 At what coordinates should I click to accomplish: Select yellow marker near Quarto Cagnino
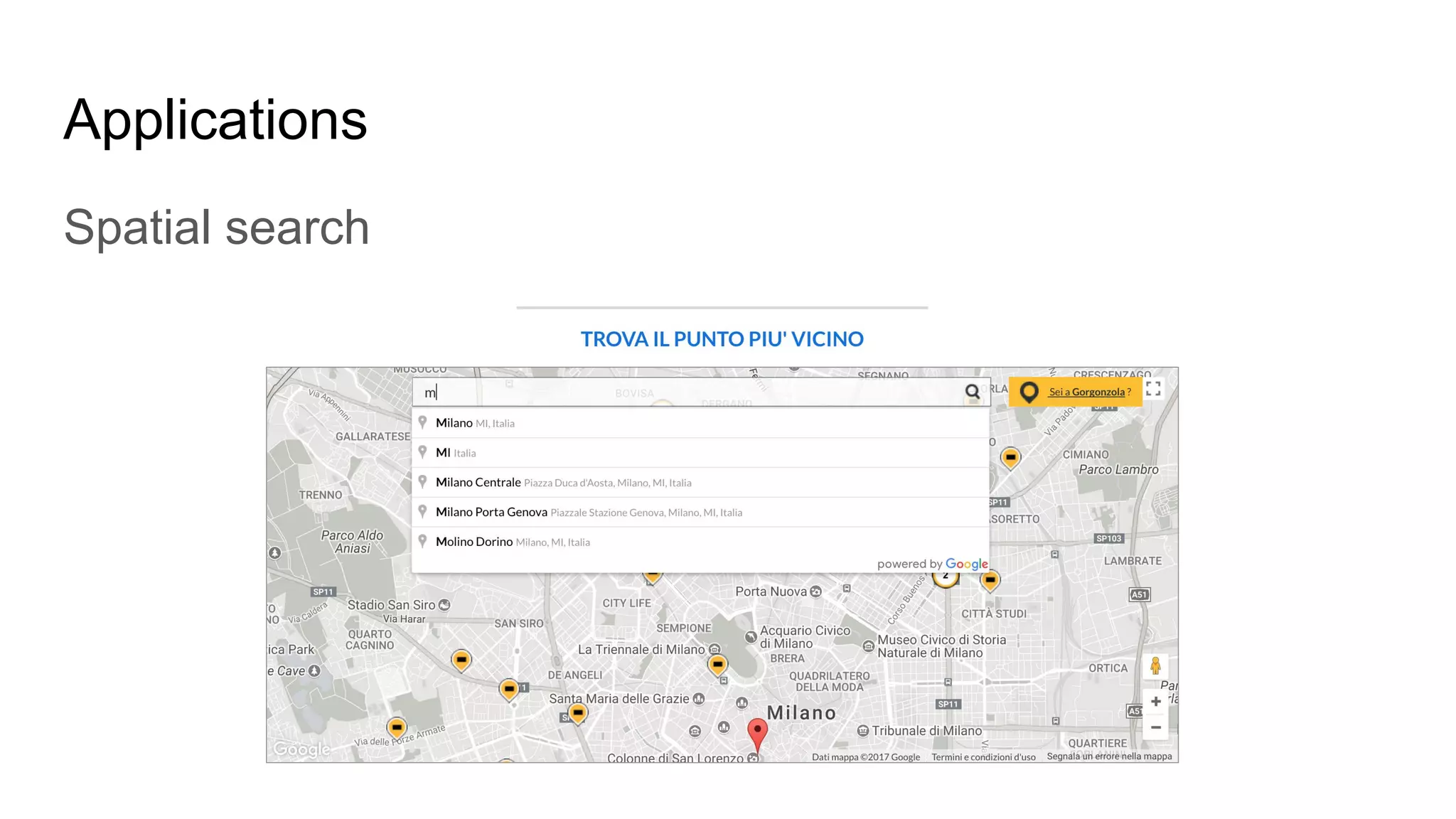[461, 660]
